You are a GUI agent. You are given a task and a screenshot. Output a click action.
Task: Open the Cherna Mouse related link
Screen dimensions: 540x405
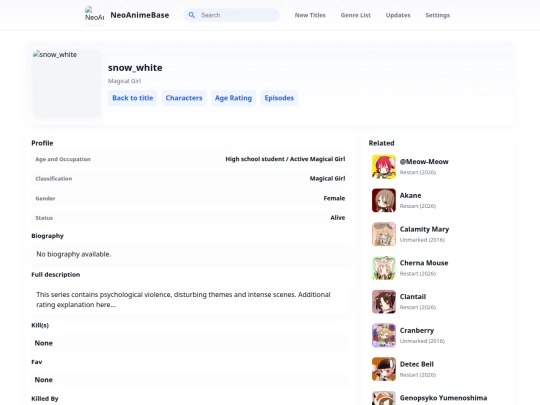[424, 263]
